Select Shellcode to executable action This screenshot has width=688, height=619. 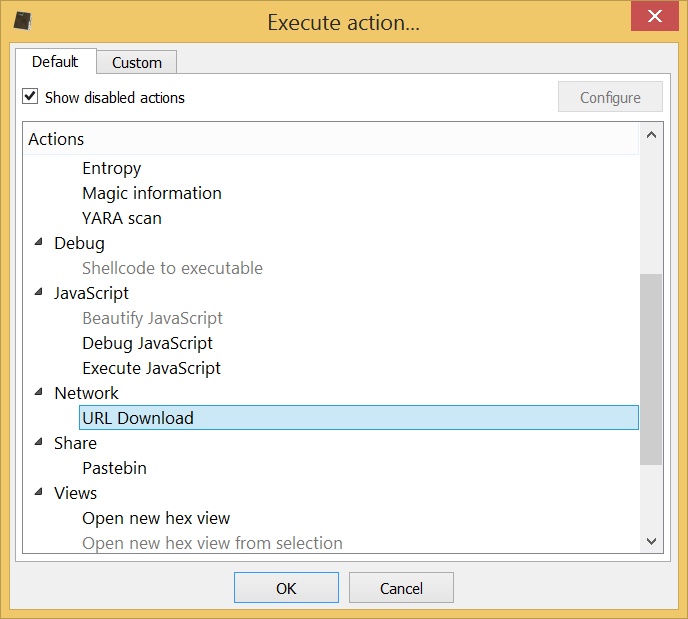click(x=172, y=268)
